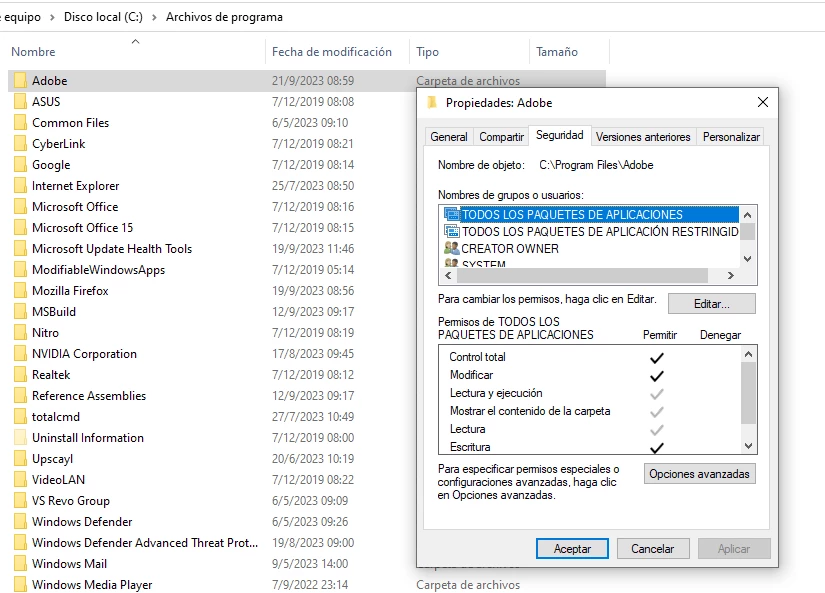Select the VS Revo Group folder name

coord(71,501)
